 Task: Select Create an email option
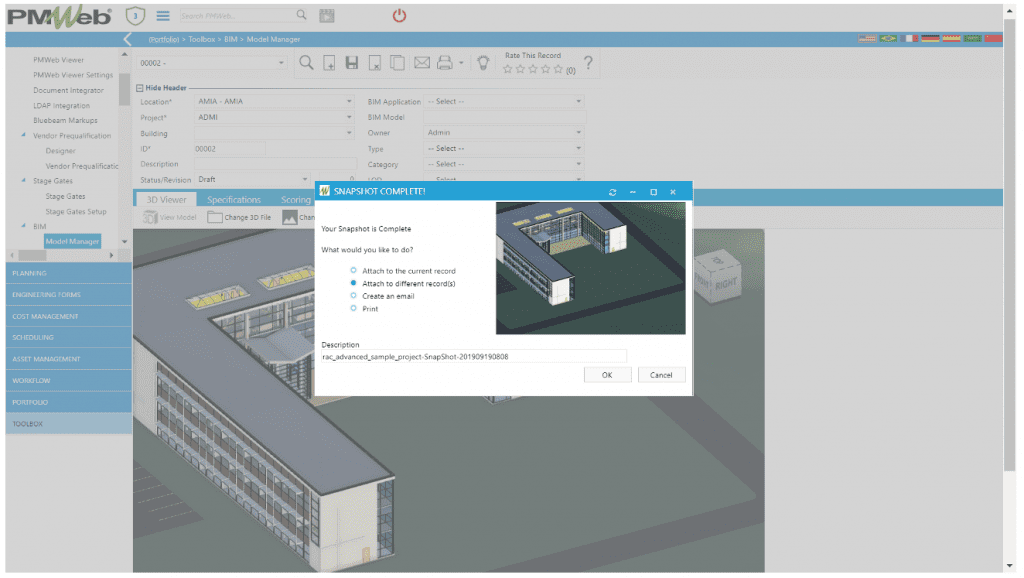click(353, 296)
